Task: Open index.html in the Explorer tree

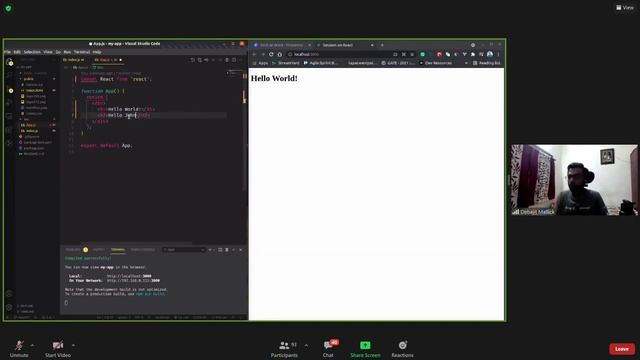Action: pos(34,90)
